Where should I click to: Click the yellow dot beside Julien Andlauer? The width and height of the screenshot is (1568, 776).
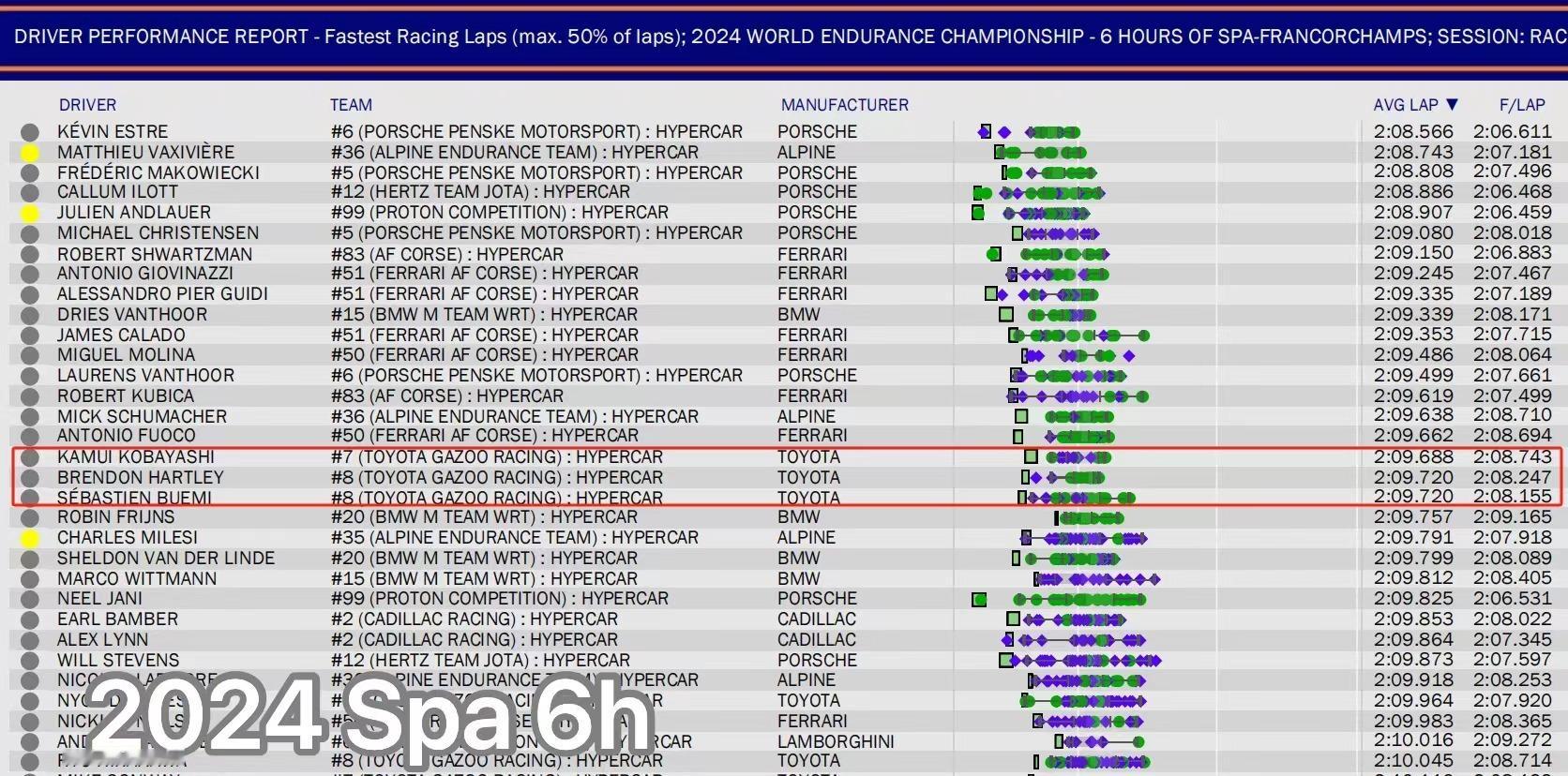(x=30, y=214)
